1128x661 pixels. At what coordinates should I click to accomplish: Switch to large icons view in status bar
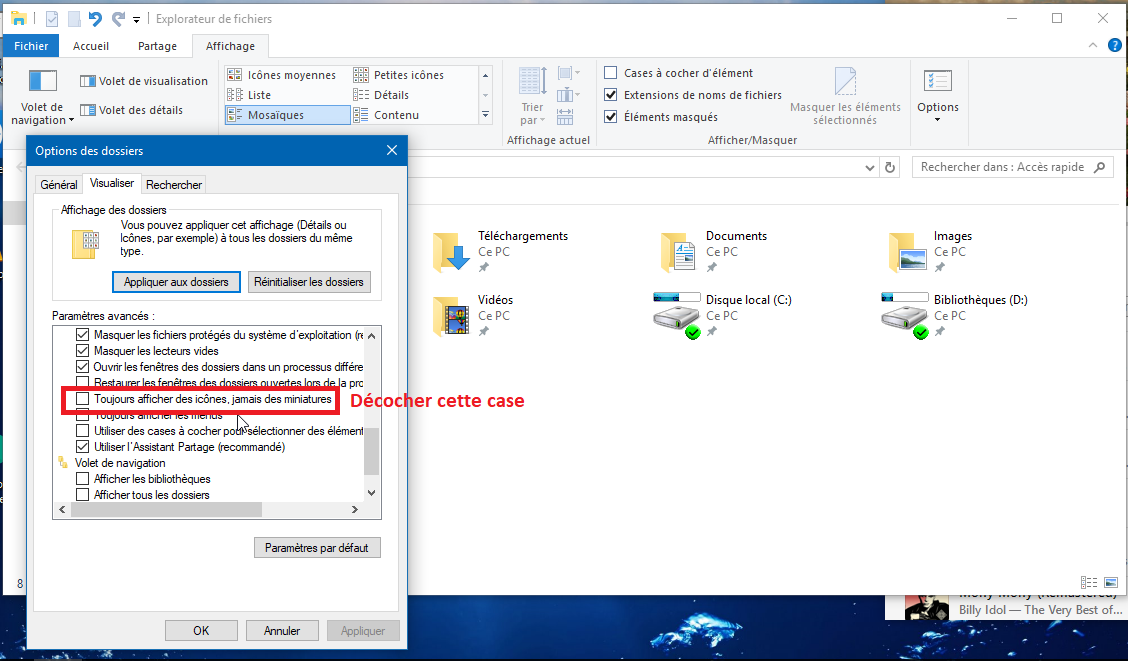(1111, 582)
